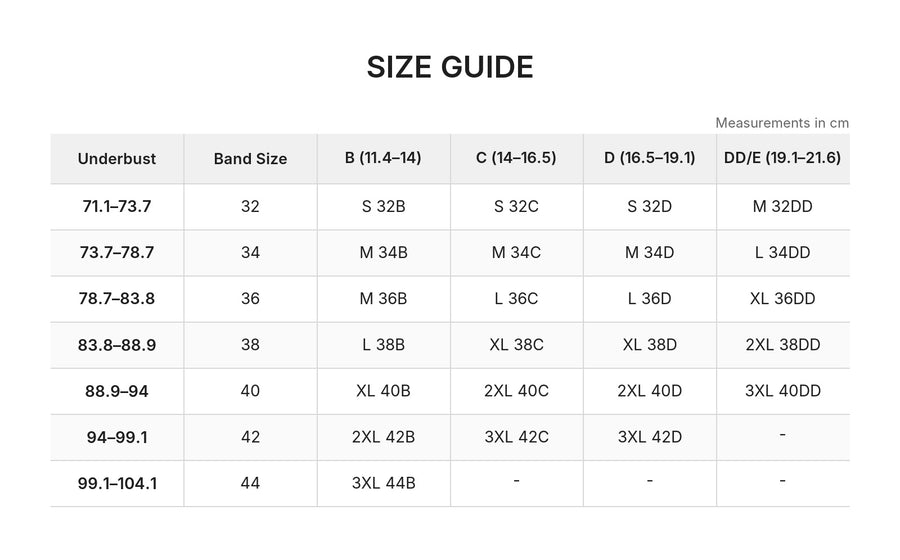Click the Measurements in cm note
Viewport: 900px width, 560px height.
coord(782,123)
